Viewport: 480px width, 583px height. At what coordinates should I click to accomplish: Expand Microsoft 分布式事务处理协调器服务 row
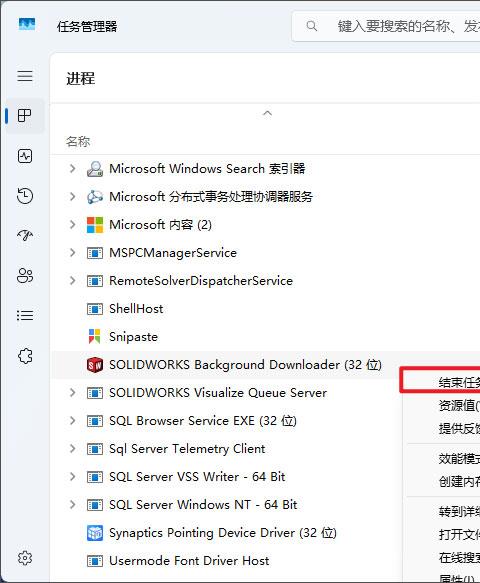[73, 196]
